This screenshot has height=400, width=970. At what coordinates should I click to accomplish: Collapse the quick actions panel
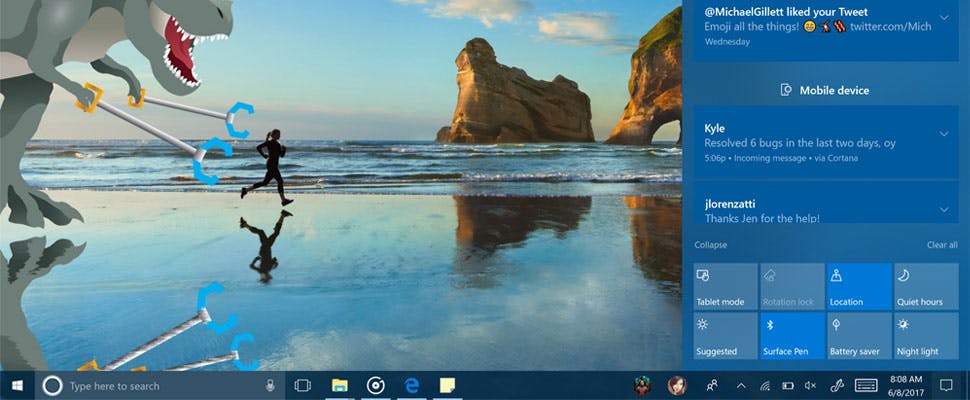[710, 245]
